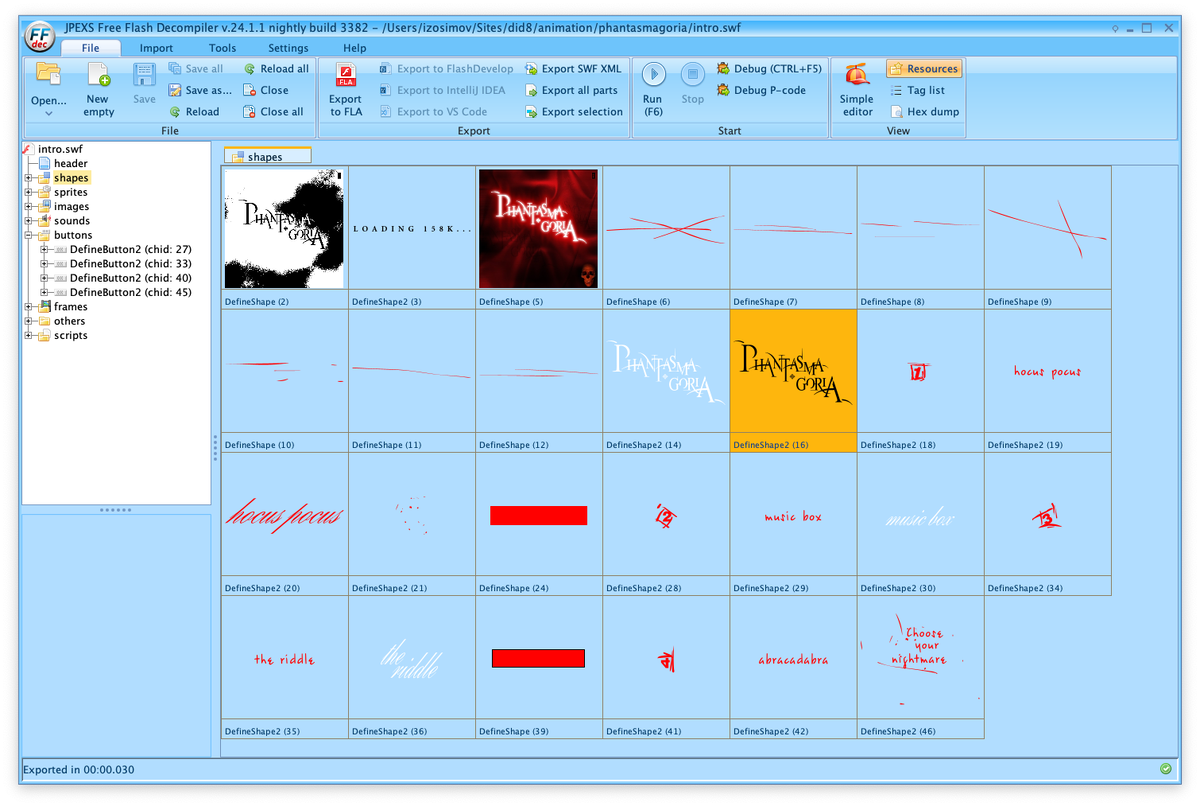Select the others folder node
The width and height of the screenshot is (1200, 806).
point(69,321)
